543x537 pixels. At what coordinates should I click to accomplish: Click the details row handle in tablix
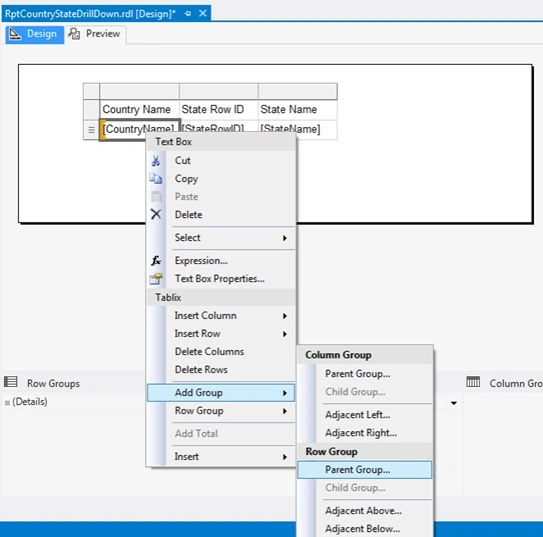[x=91, y=130]
